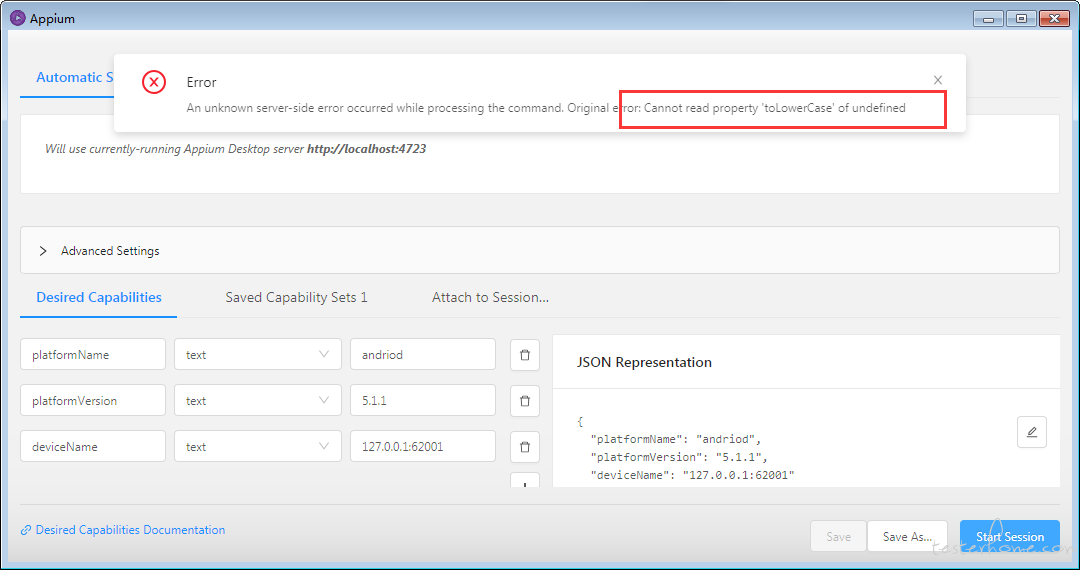Open type dropdown for platformName

258,355
